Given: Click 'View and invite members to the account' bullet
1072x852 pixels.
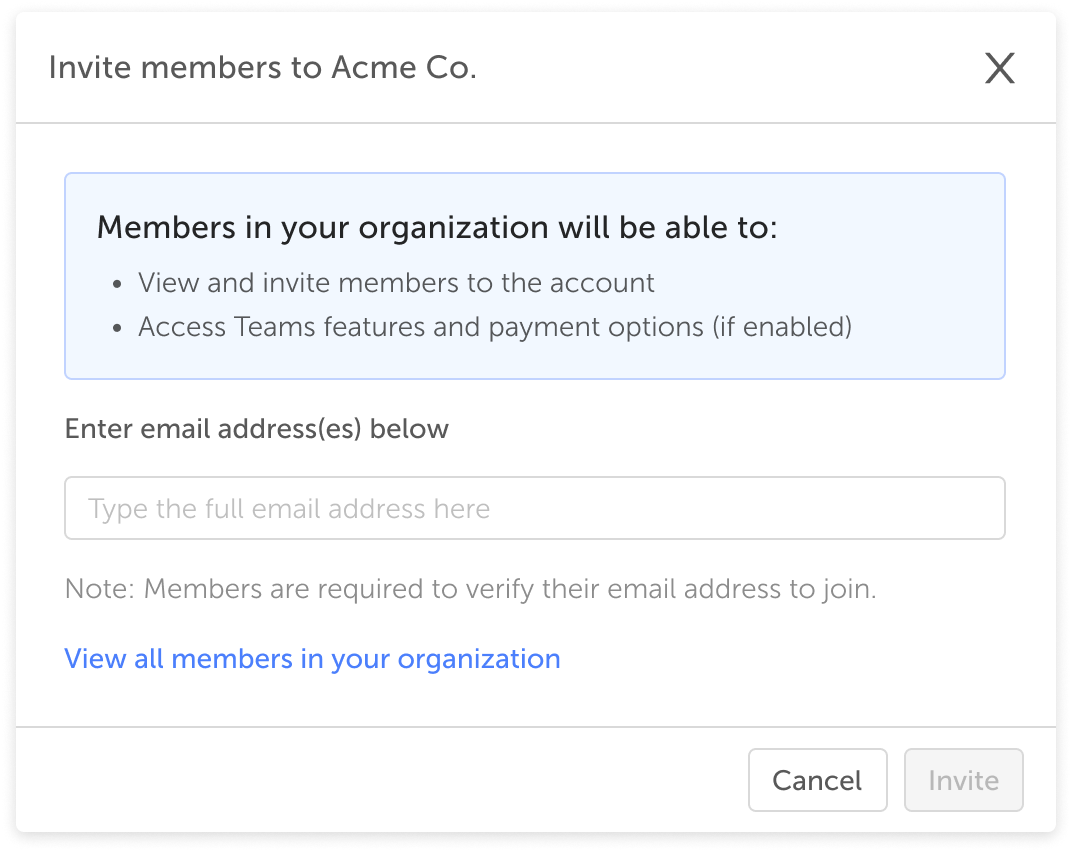Looking at the screenshot, I should [x=397, y=283].
